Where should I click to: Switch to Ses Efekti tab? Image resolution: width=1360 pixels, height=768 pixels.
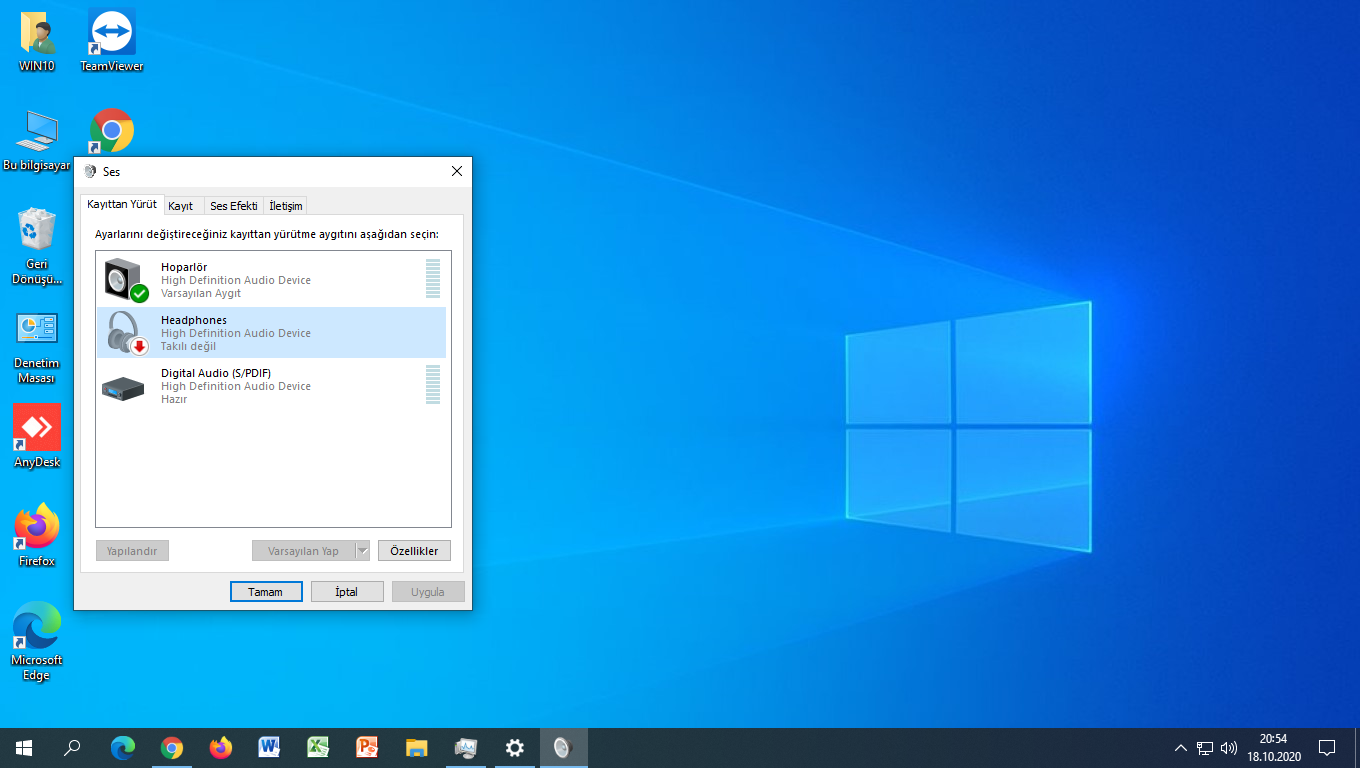234,206
